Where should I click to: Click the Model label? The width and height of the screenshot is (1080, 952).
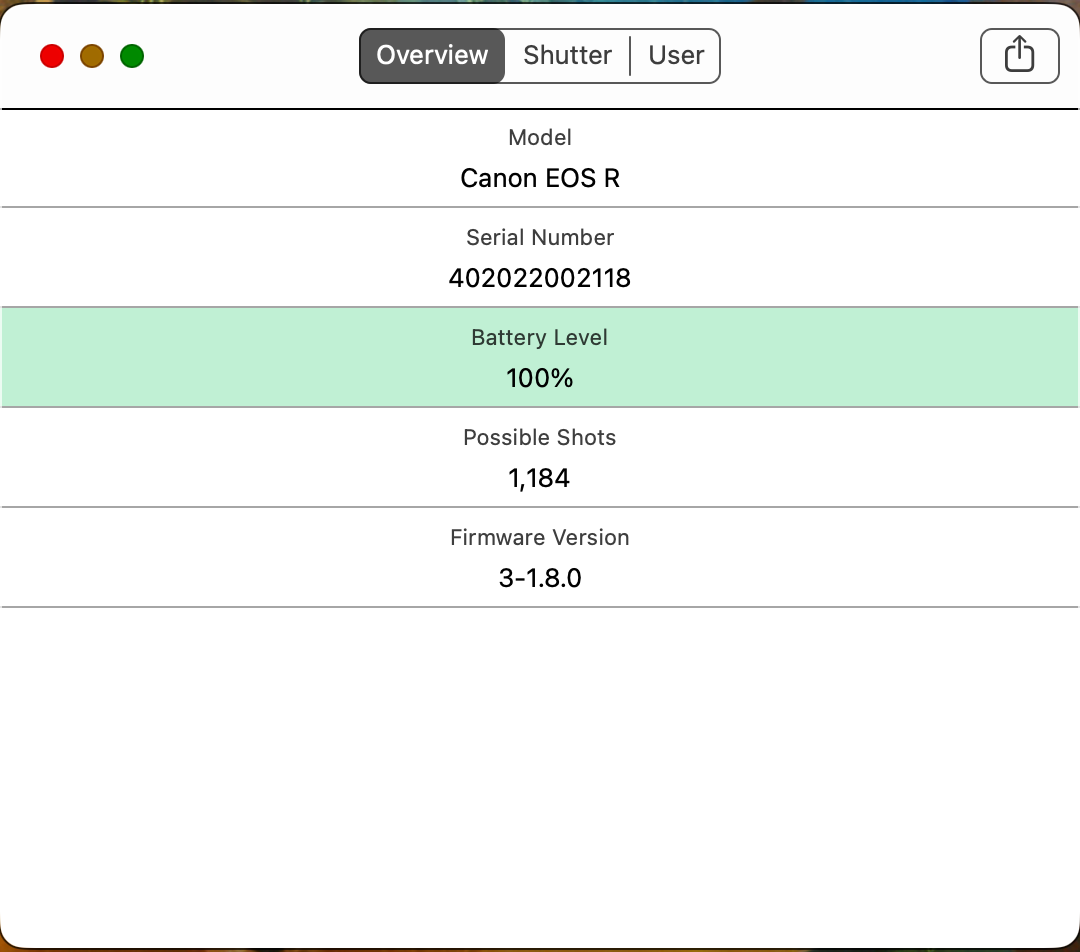tap(540, 138)
